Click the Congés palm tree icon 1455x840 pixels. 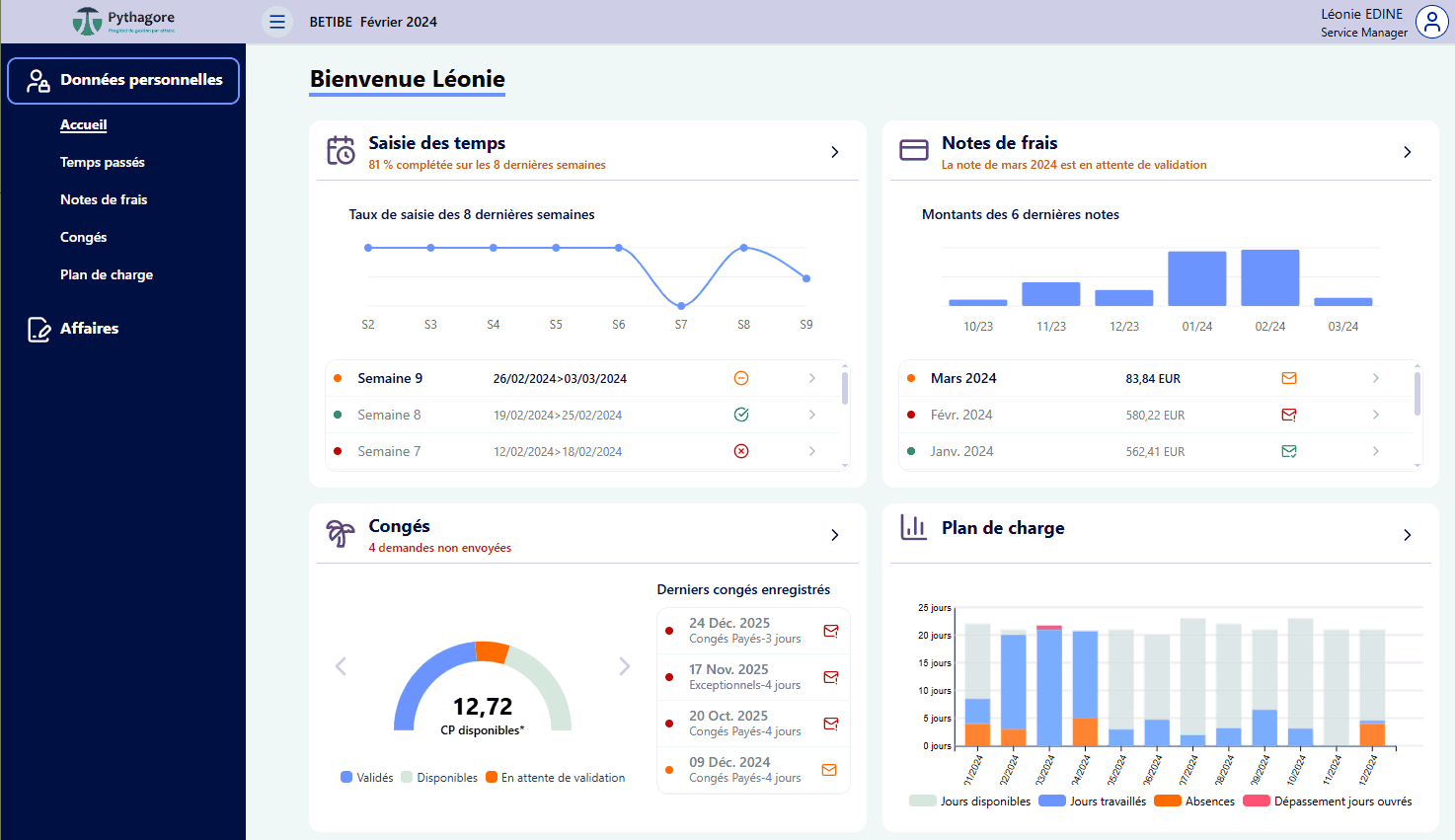(341, 534)
